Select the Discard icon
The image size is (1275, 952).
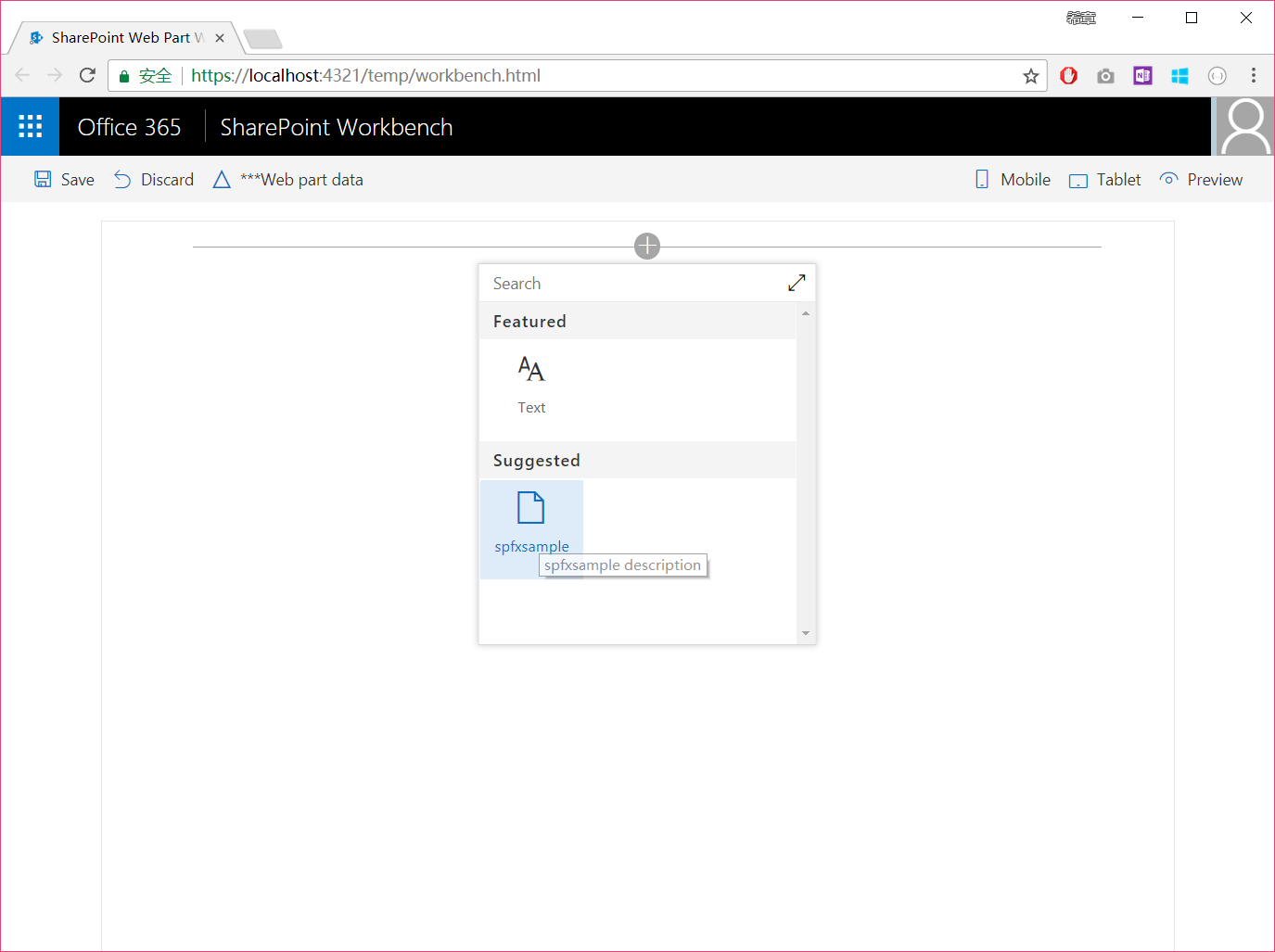121,178
